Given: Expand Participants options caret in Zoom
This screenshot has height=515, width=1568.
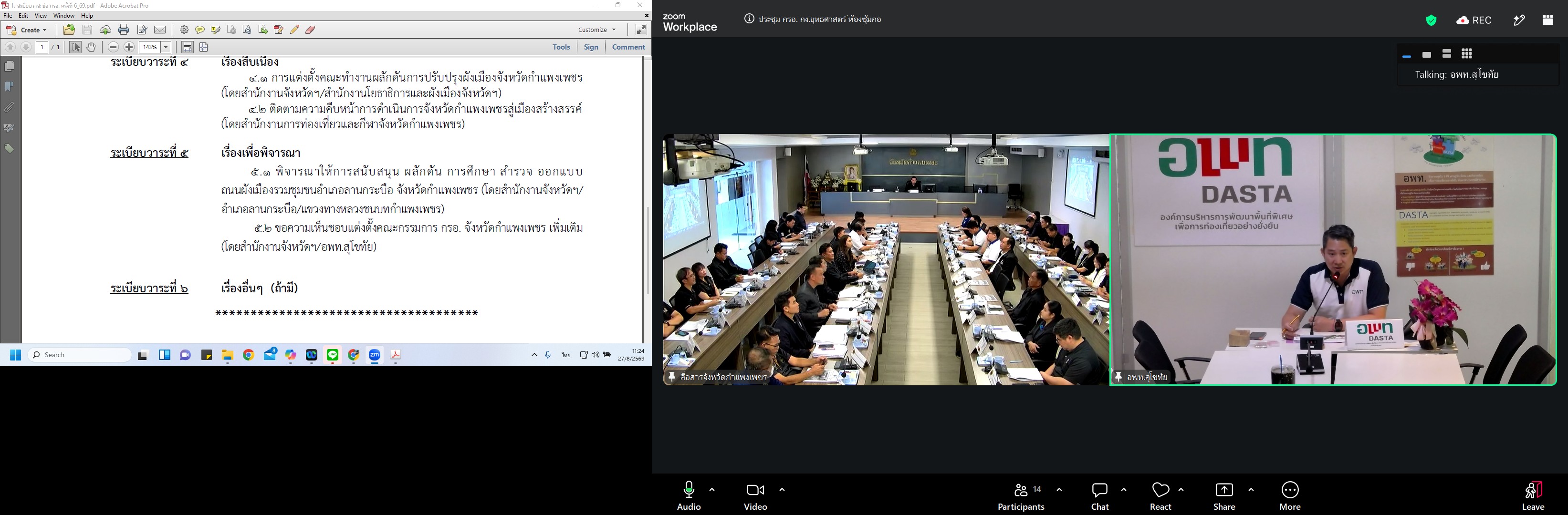Looking at the screenshot, I should [x=1059, y=489].
